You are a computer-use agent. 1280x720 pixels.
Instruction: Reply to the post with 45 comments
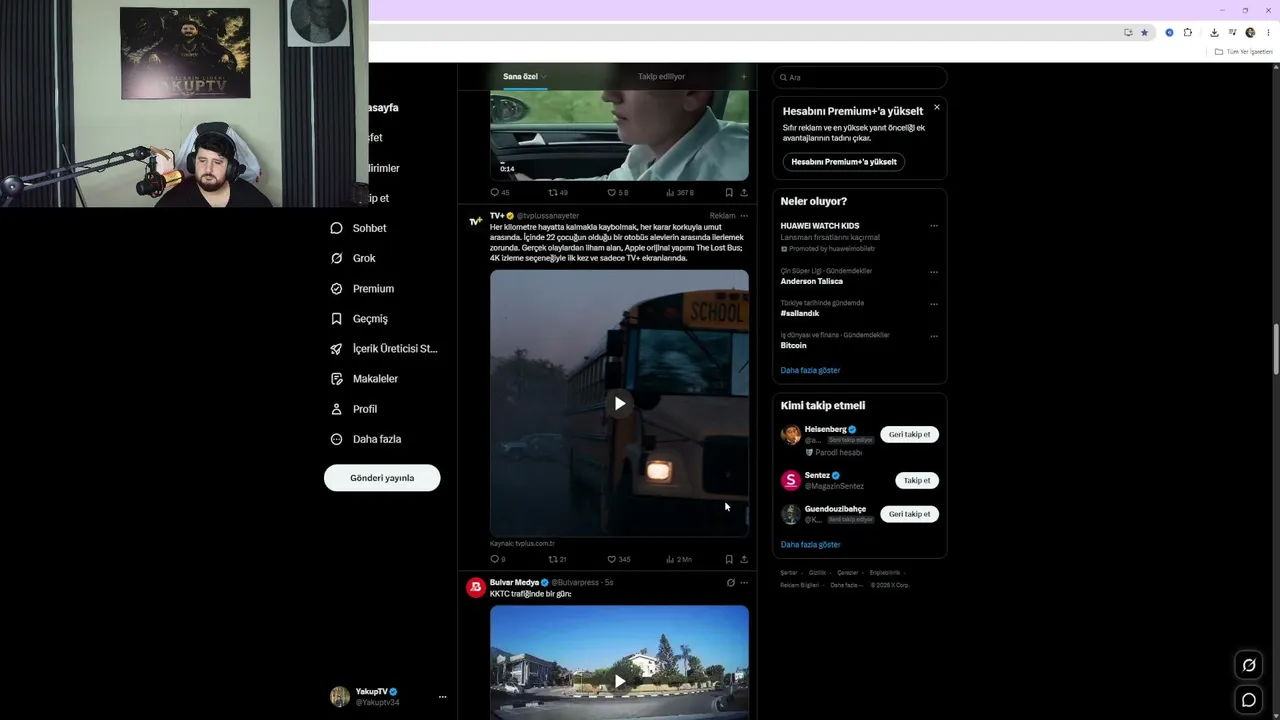click(494, 192)
